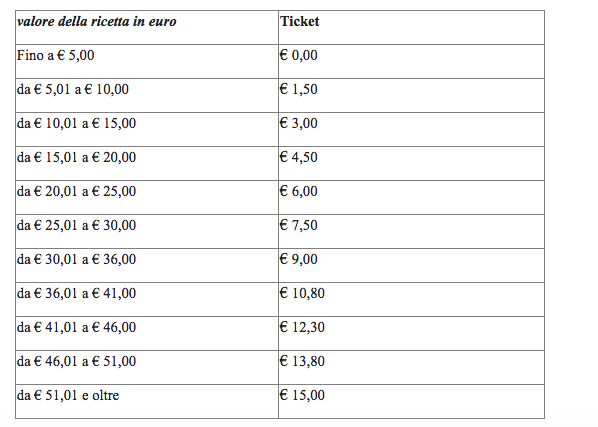Select the 'da € 46,01 a € 51,00' cell
This screenshot has width=598, height=427.
pos(76,361)
